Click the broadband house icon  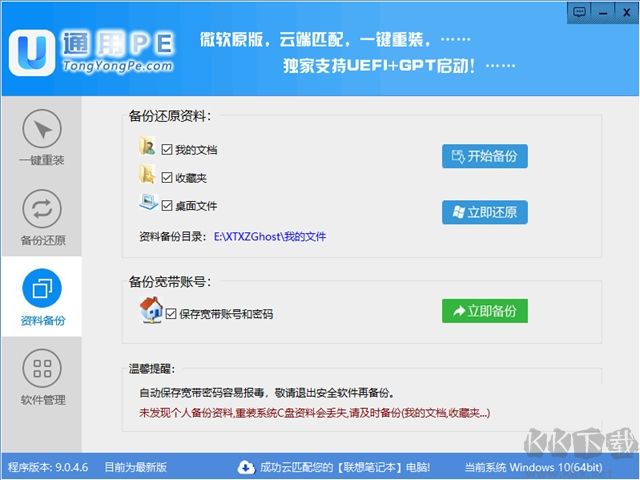click(151, 310)
